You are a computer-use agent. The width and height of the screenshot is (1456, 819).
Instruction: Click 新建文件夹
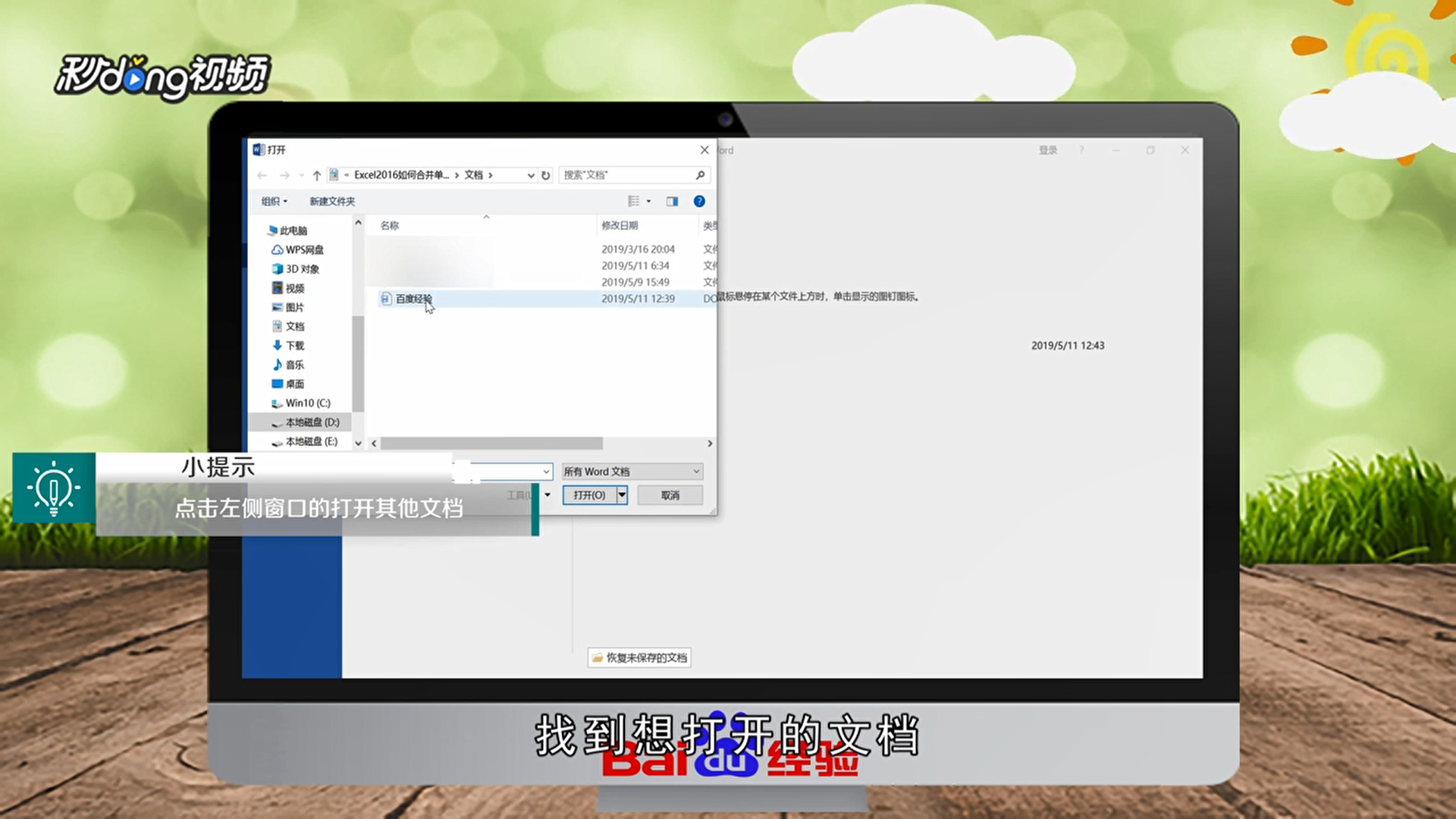pyautogui.click(x=331, y=201)
